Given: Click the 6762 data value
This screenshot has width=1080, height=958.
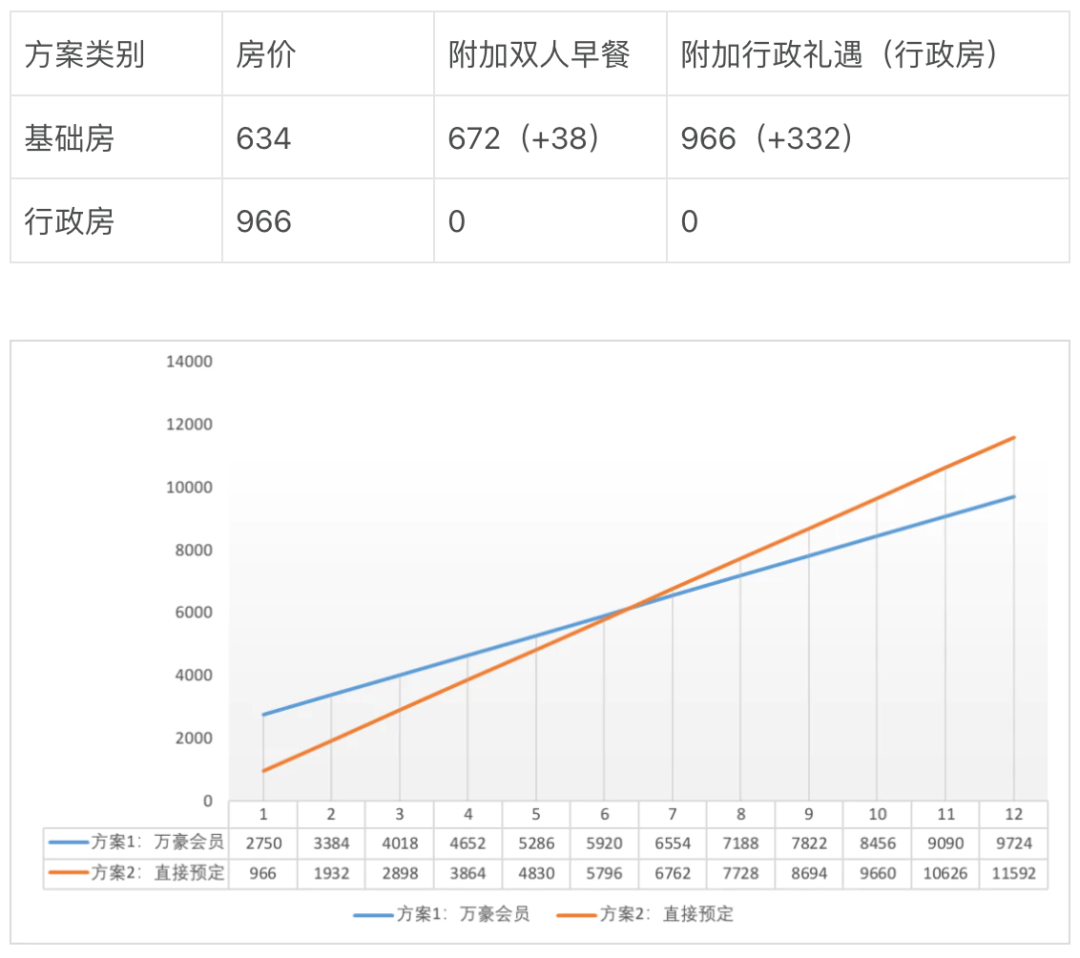Looking at the screenshot, I should 672,874.
